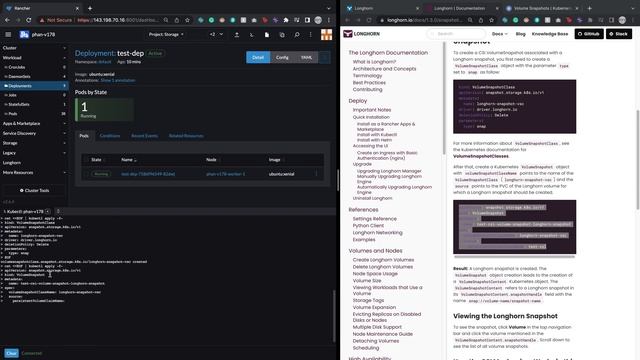Viewport: 640px width, 360px height.
Task: Open the GitHub button on the Longhorn site
Action: 589,34
